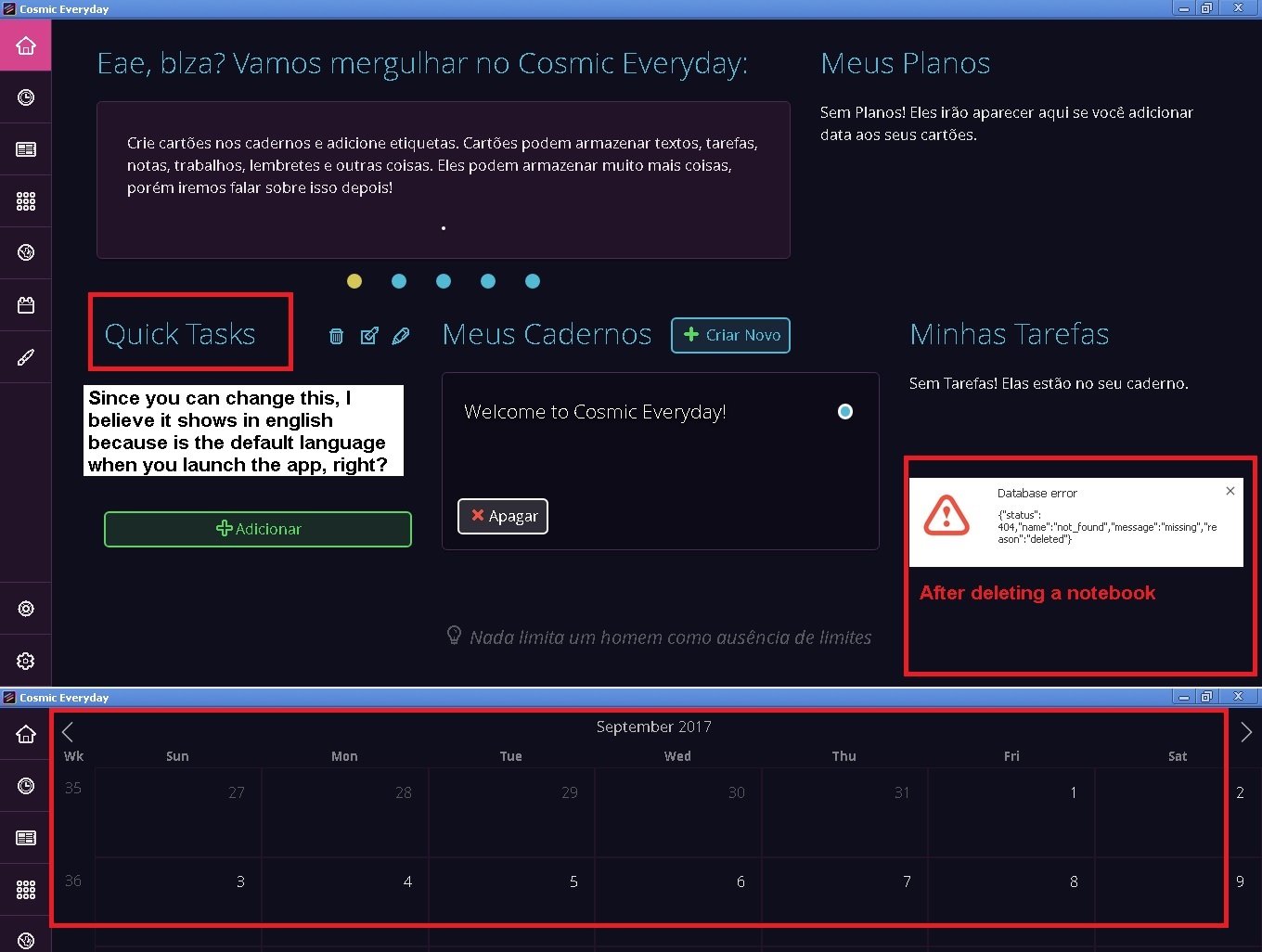Open the Home page in sidebar
The width and height of the screenshot is (1262, 952).
[x=26, y=45]
